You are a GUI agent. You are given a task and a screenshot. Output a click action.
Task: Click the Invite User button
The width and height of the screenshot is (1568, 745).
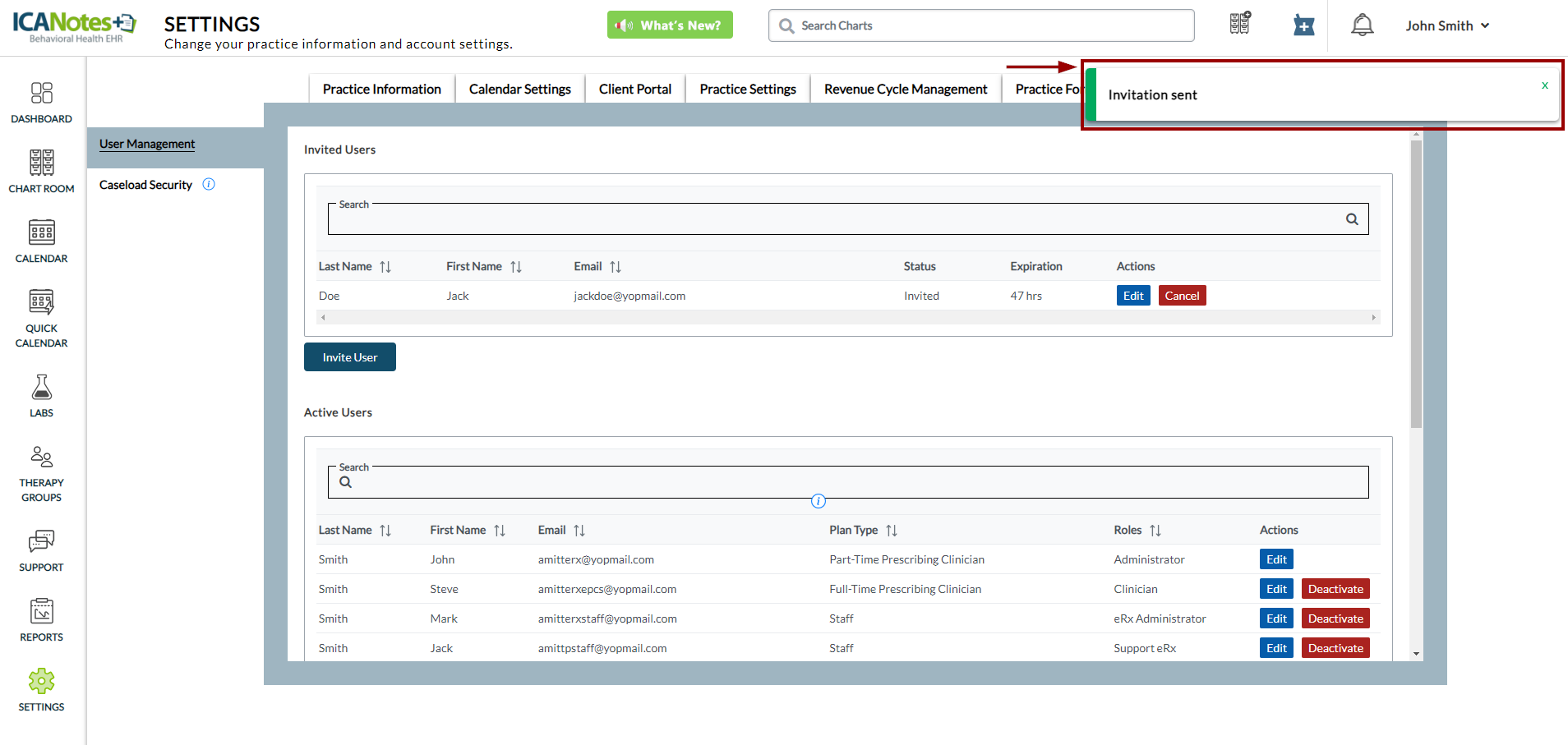pos(349,357)
